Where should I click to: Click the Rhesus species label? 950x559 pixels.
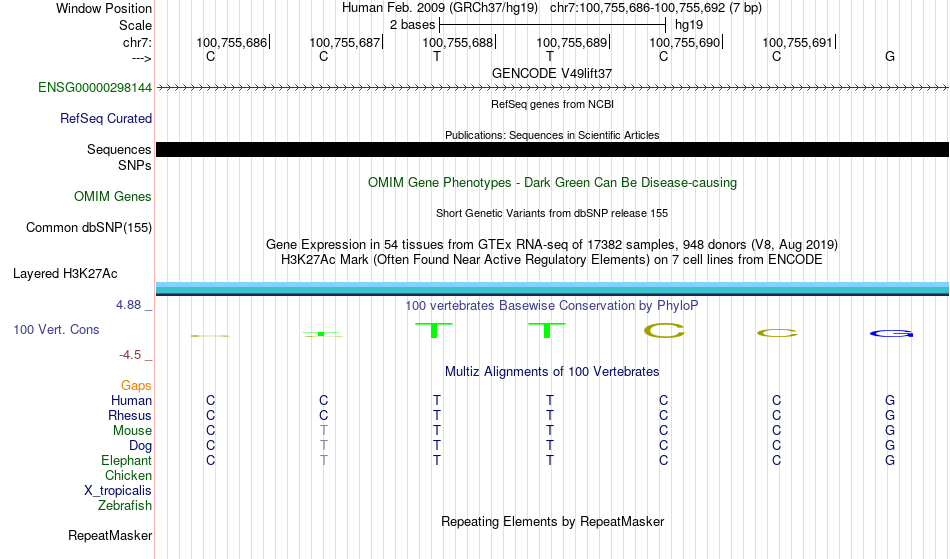[x=130, y=416]
